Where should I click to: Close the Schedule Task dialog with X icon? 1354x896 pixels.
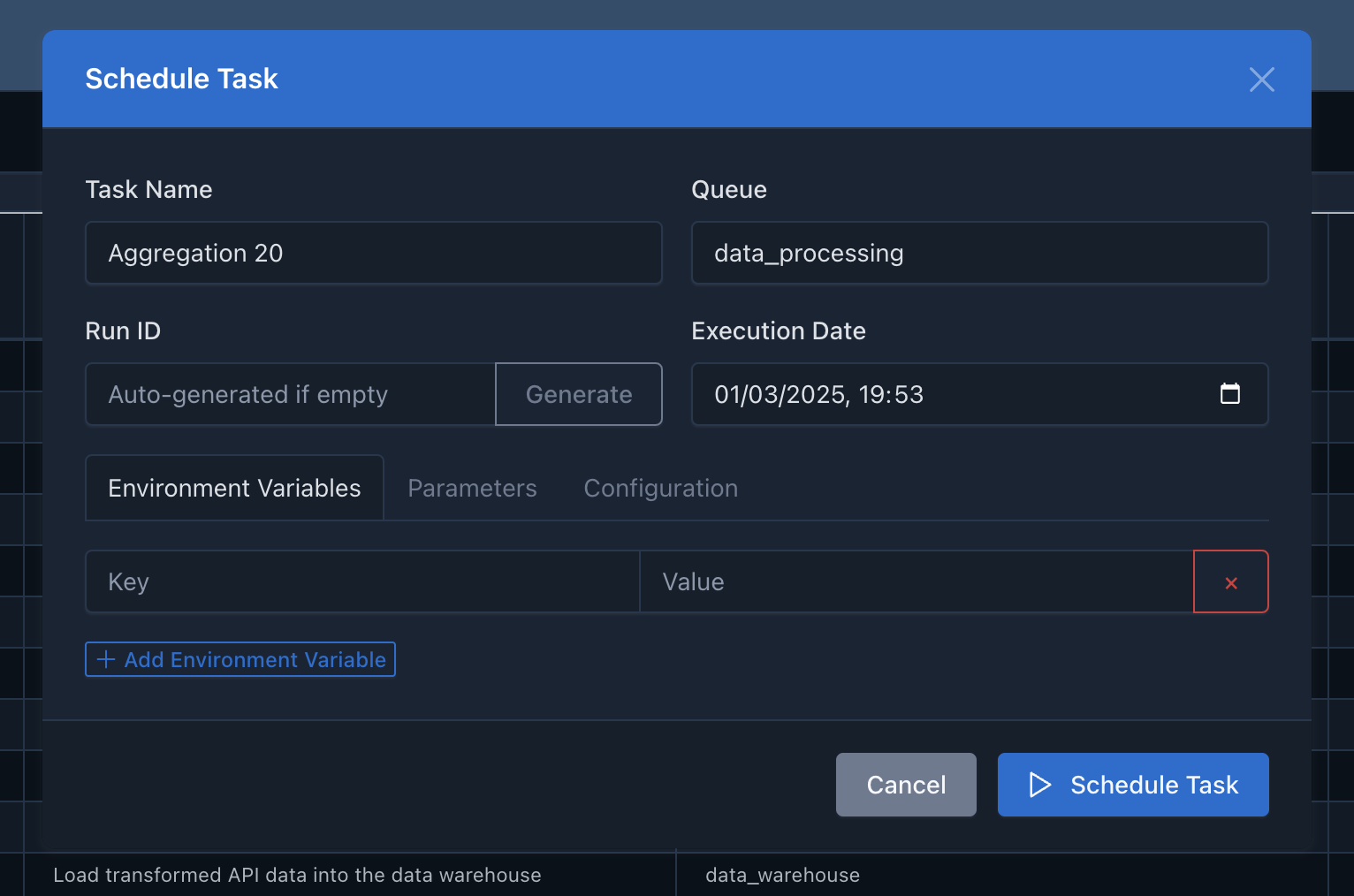(1261, 80)
